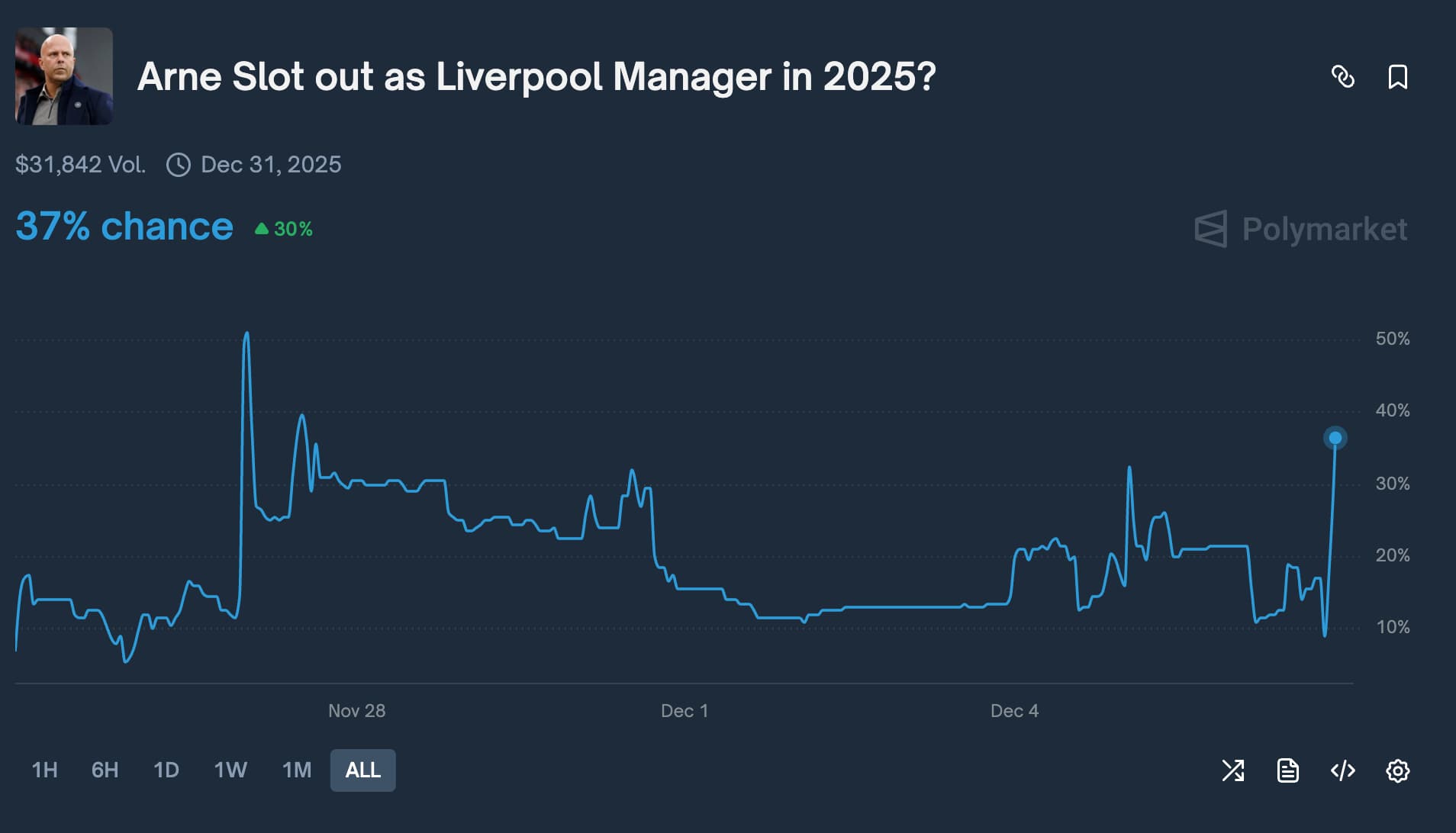
Task: Click the clock icon near end date
Action: click(178, 165)
